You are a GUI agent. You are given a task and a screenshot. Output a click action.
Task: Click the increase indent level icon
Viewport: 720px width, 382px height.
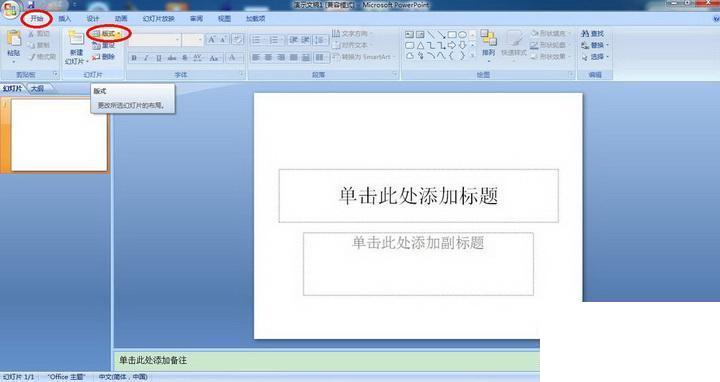point(305,40)
